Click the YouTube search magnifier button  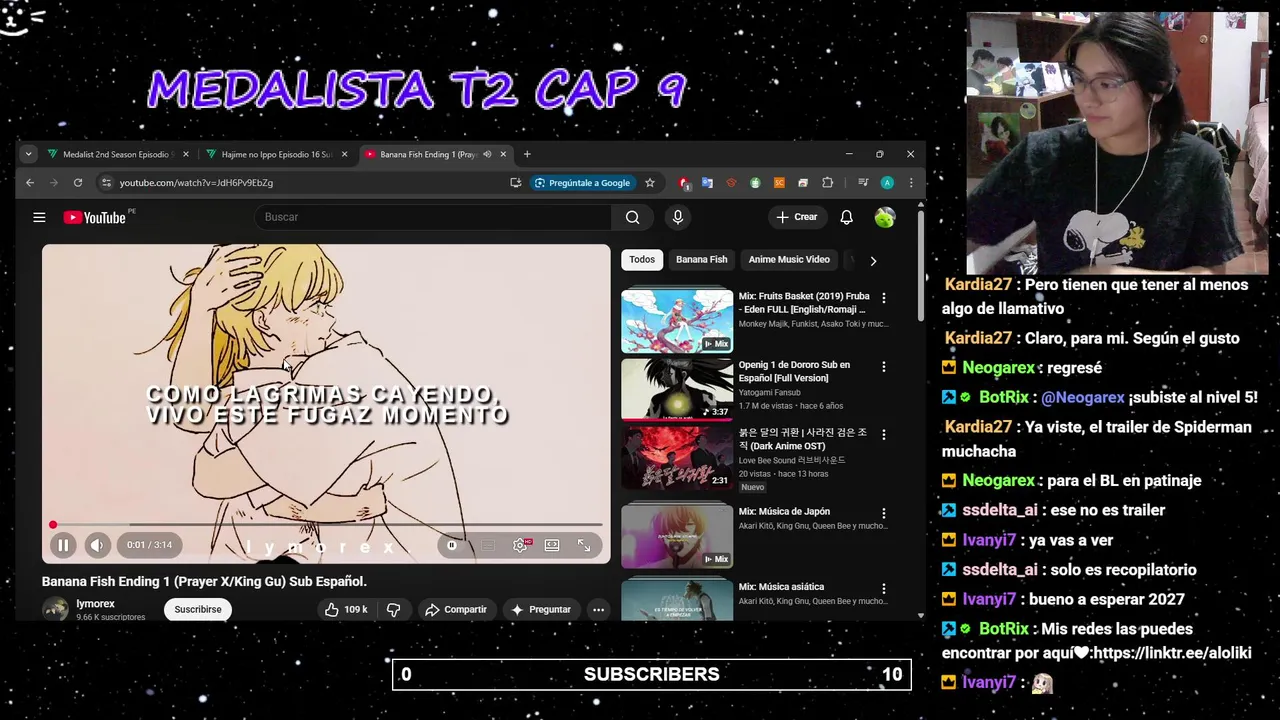[x=632, y=217]
